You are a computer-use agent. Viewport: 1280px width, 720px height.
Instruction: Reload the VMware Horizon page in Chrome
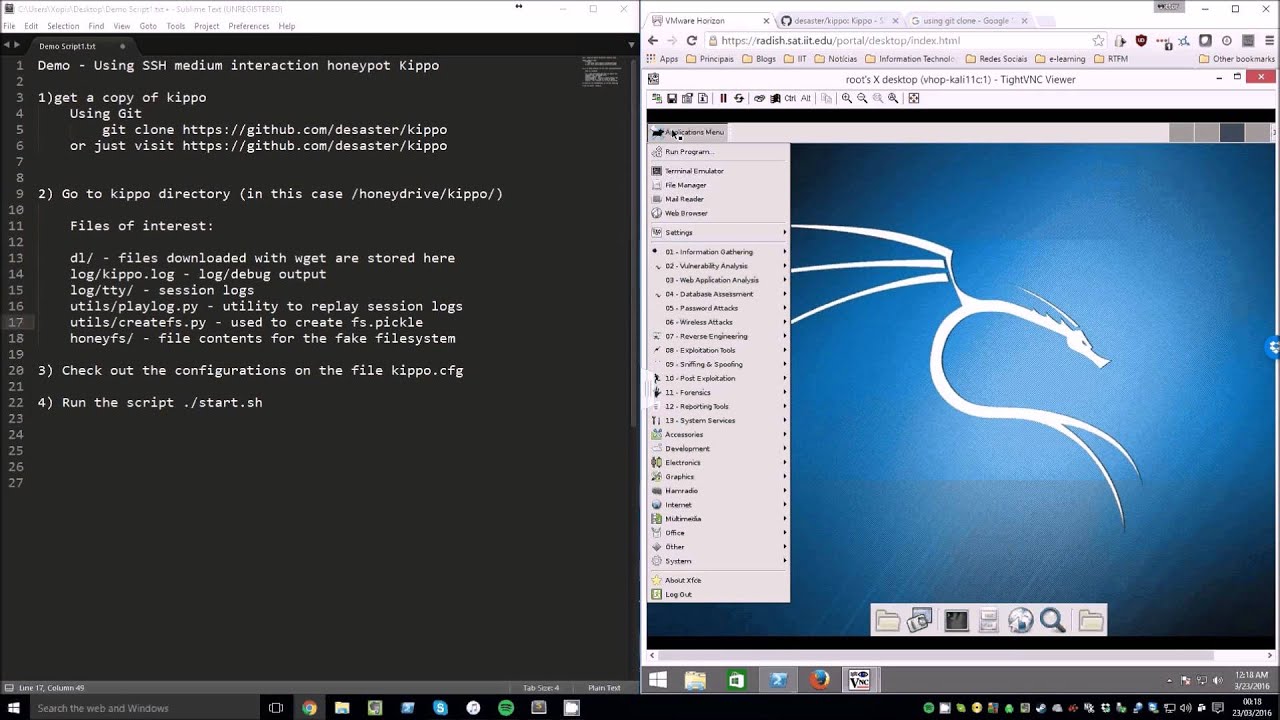click(x=691, y=41)
